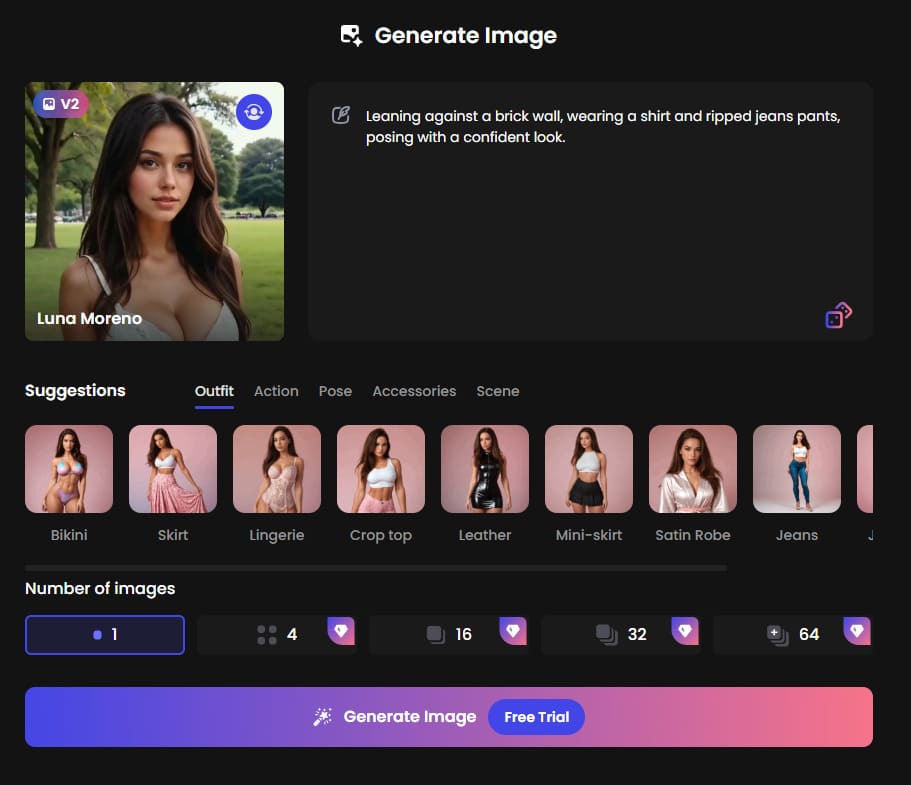This screenshot has height=785, width=911.
Task: Open the Accessories suggestions tab
Action: (414, 391)
